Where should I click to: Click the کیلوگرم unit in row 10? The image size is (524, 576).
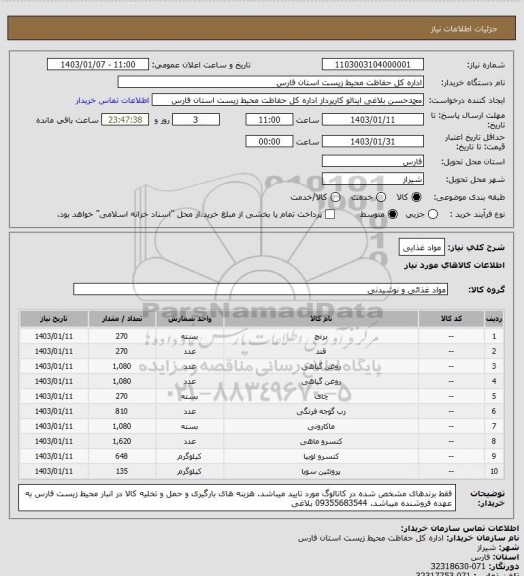[190, 472]
